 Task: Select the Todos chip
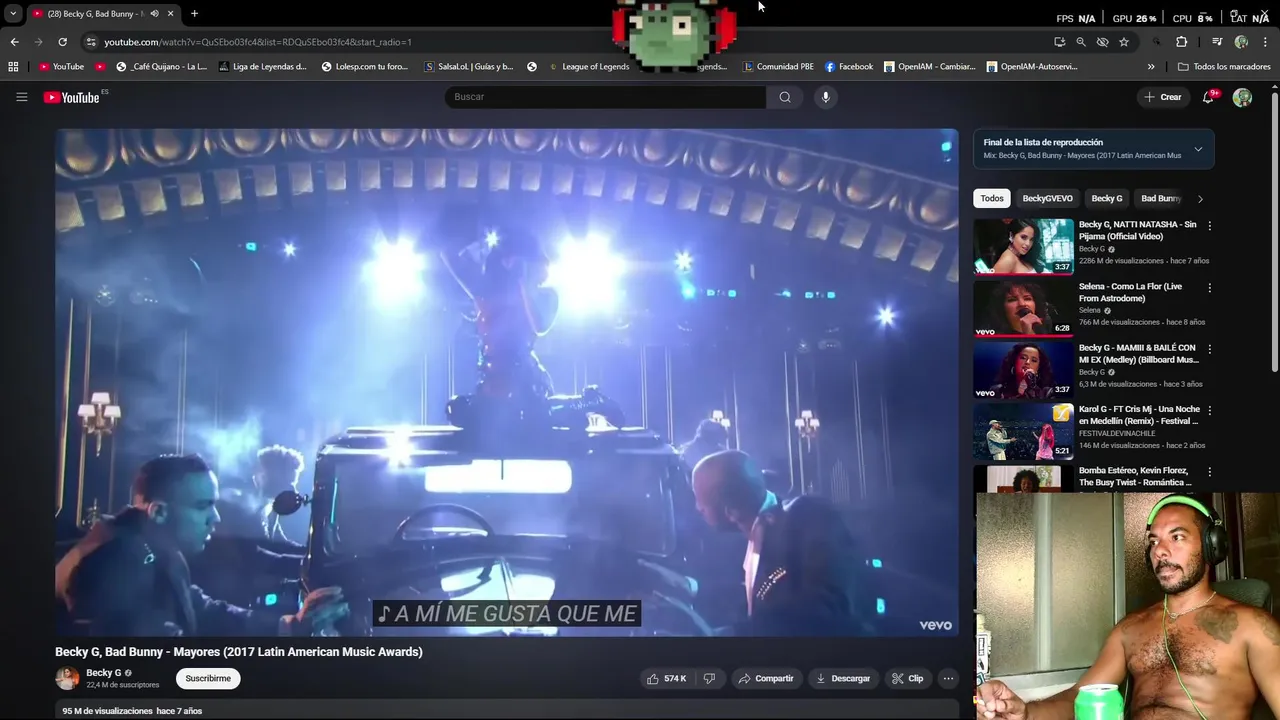click(x=992, y=198)
